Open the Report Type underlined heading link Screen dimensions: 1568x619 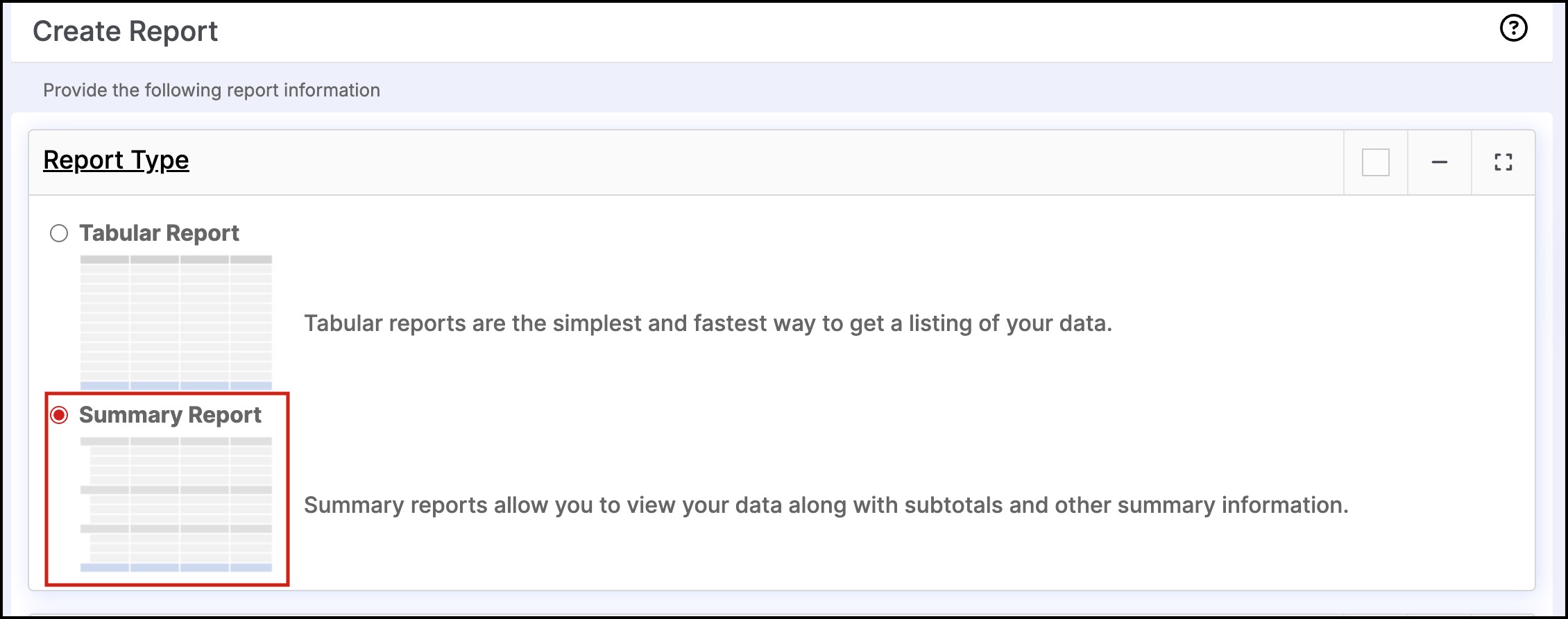tap(116, 160)
